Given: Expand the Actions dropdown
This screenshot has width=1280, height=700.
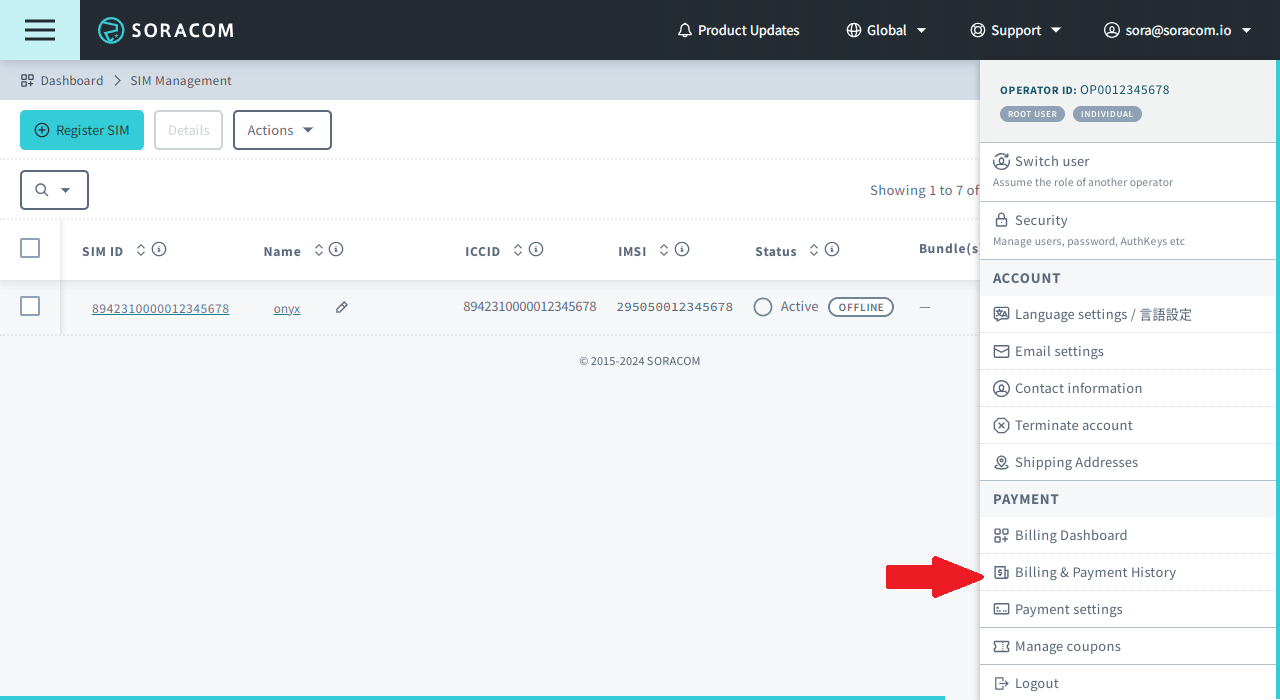Looking at the screenshot, I should 282,130.
